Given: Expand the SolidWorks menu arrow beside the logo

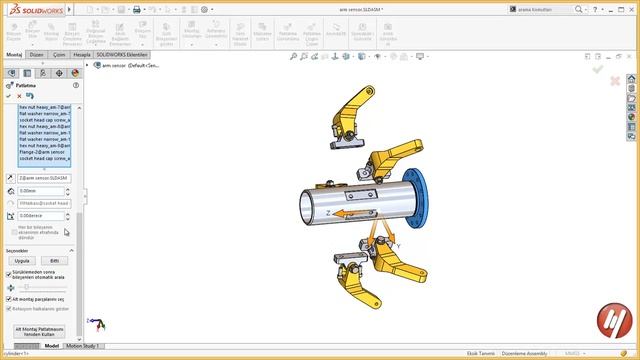Looking at the screenshot, I should 69,9.
